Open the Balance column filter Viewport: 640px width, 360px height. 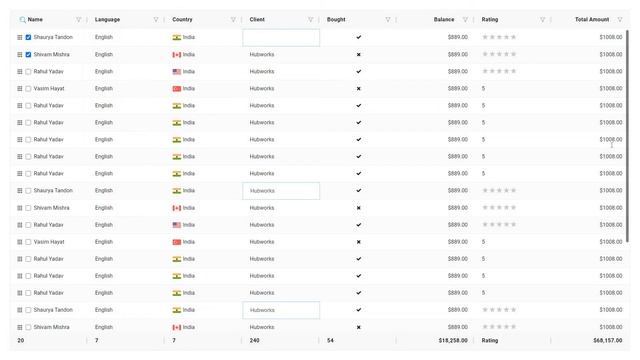465,20
